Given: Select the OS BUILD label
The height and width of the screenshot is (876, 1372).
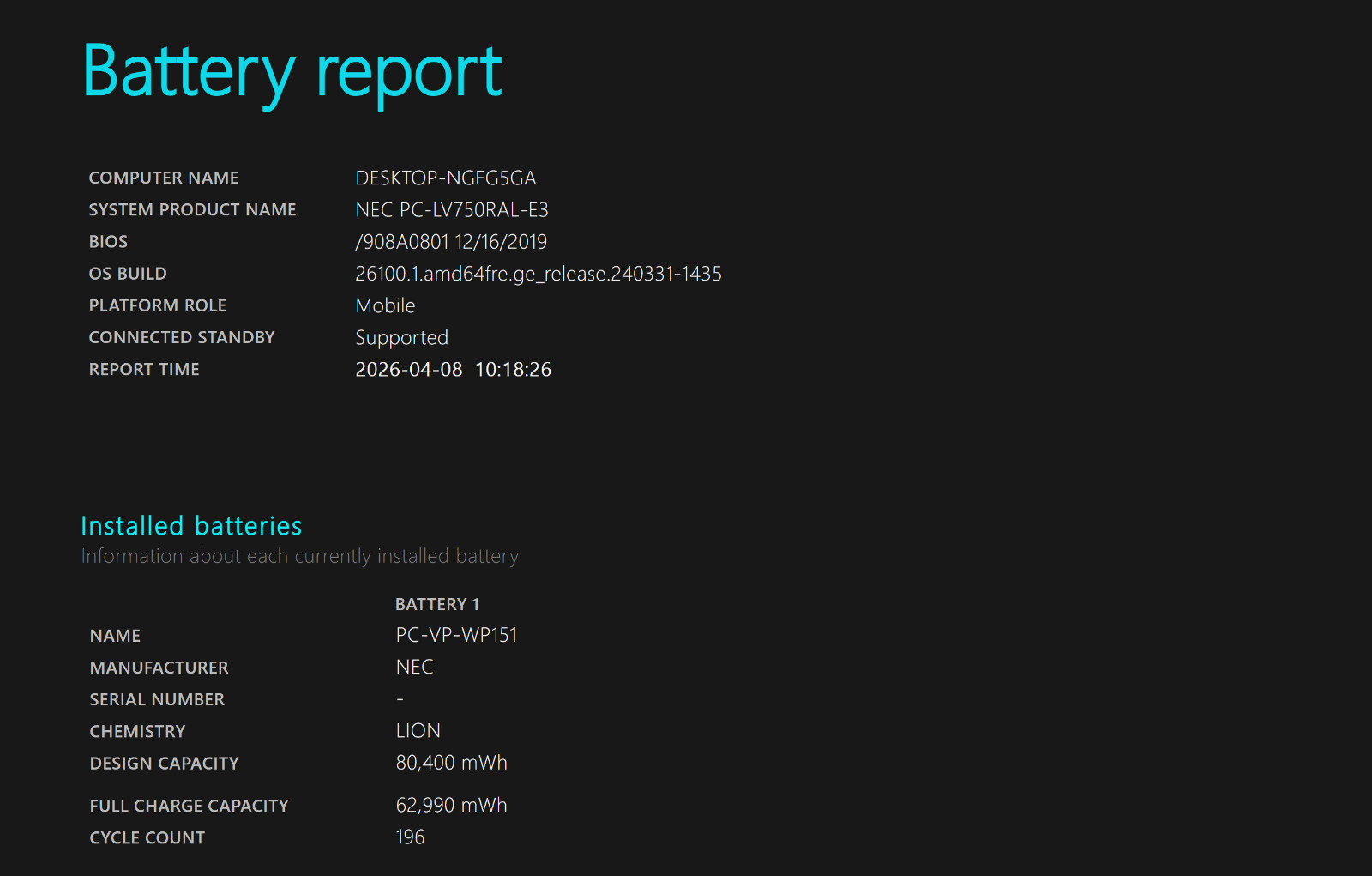Looking at the screenshot, I should click(x=128, y=273).
